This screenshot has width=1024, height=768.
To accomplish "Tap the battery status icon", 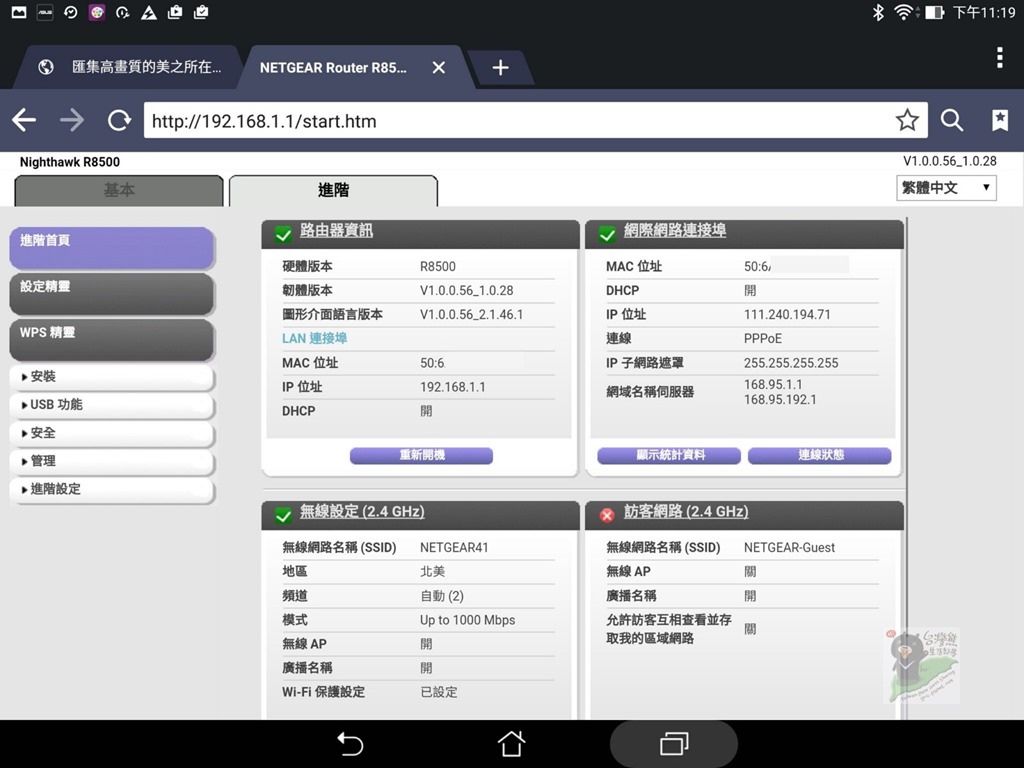I will (x=935, y=12).
